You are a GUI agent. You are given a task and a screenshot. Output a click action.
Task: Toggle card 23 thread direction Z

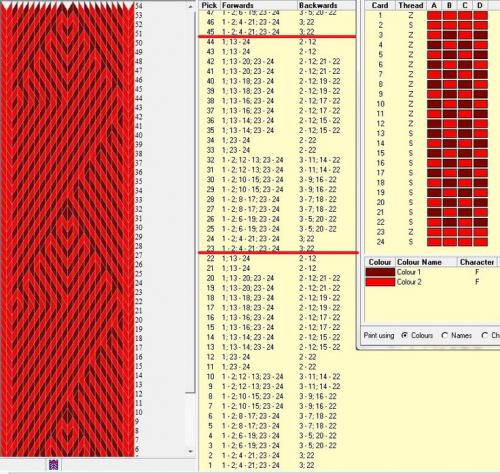coord(411,232)
